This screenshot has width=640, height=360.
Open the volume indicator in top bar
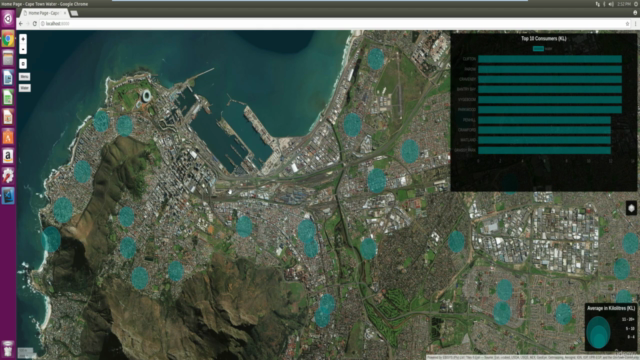611,4
